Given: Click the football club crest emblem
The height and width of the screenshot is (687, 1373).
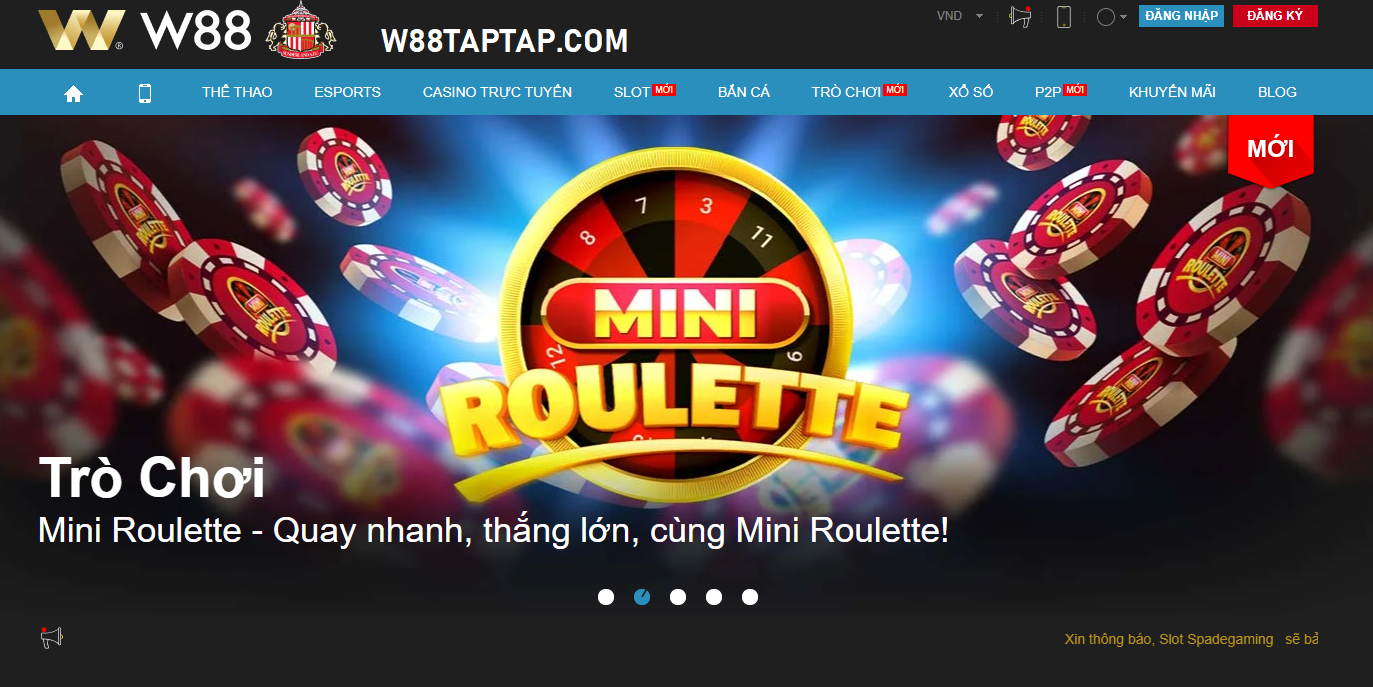Looking at the screenshot, I should (x=301, y=30).
